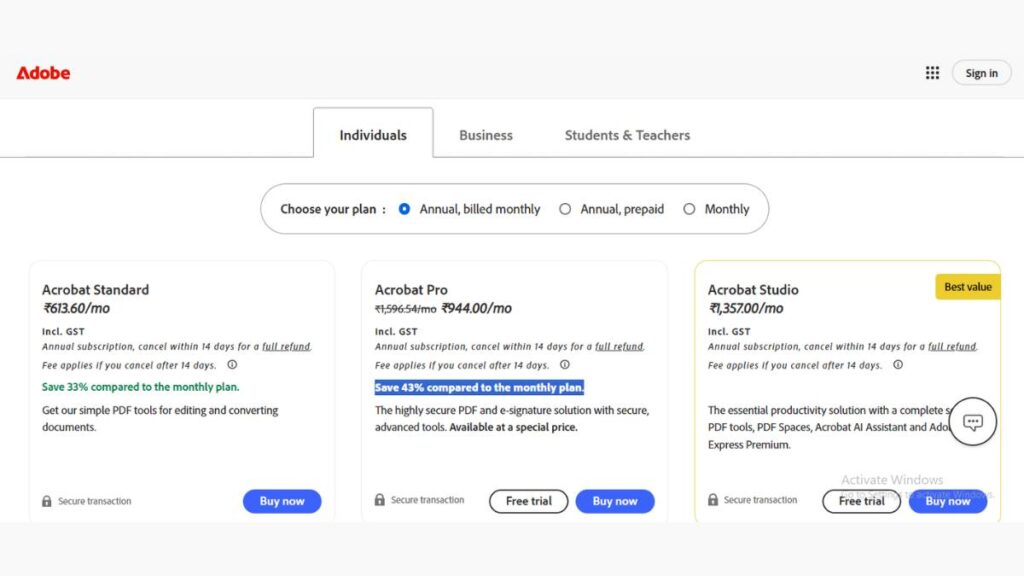Open the apps grid menu icon
1024x576 pixels.
coord(932,73)
